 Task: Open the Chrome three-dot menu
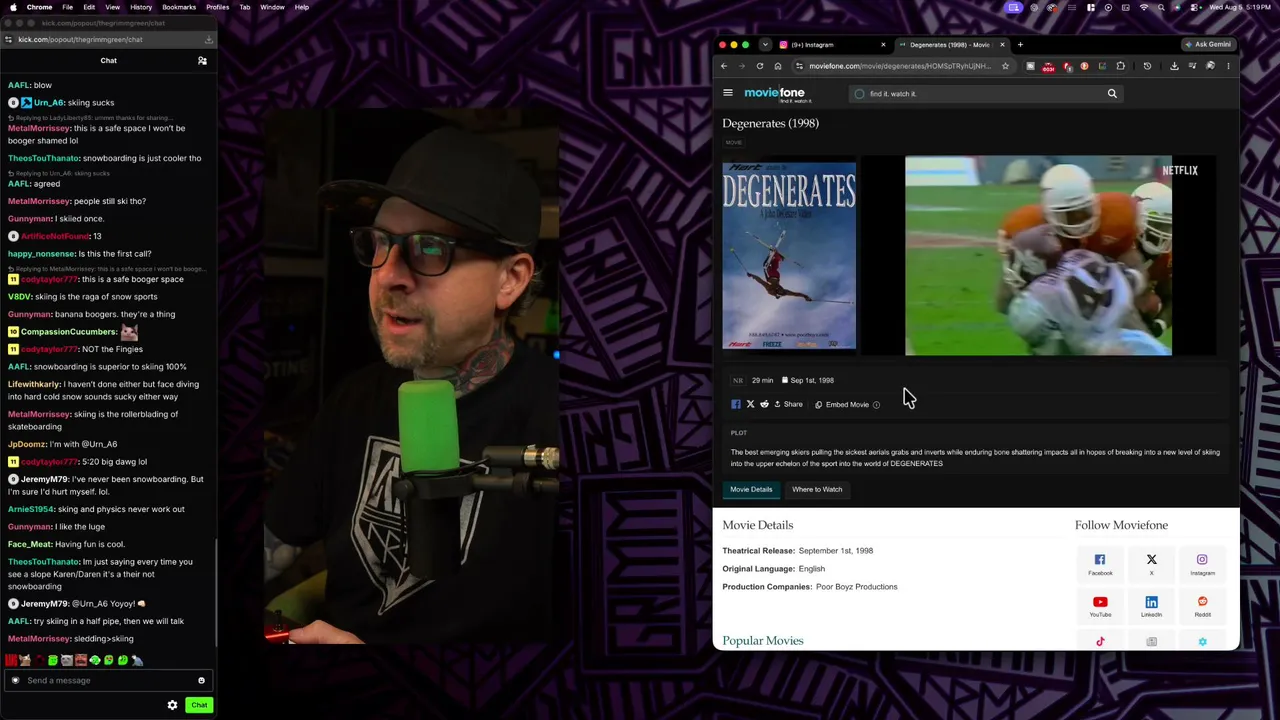[1228, 66]
